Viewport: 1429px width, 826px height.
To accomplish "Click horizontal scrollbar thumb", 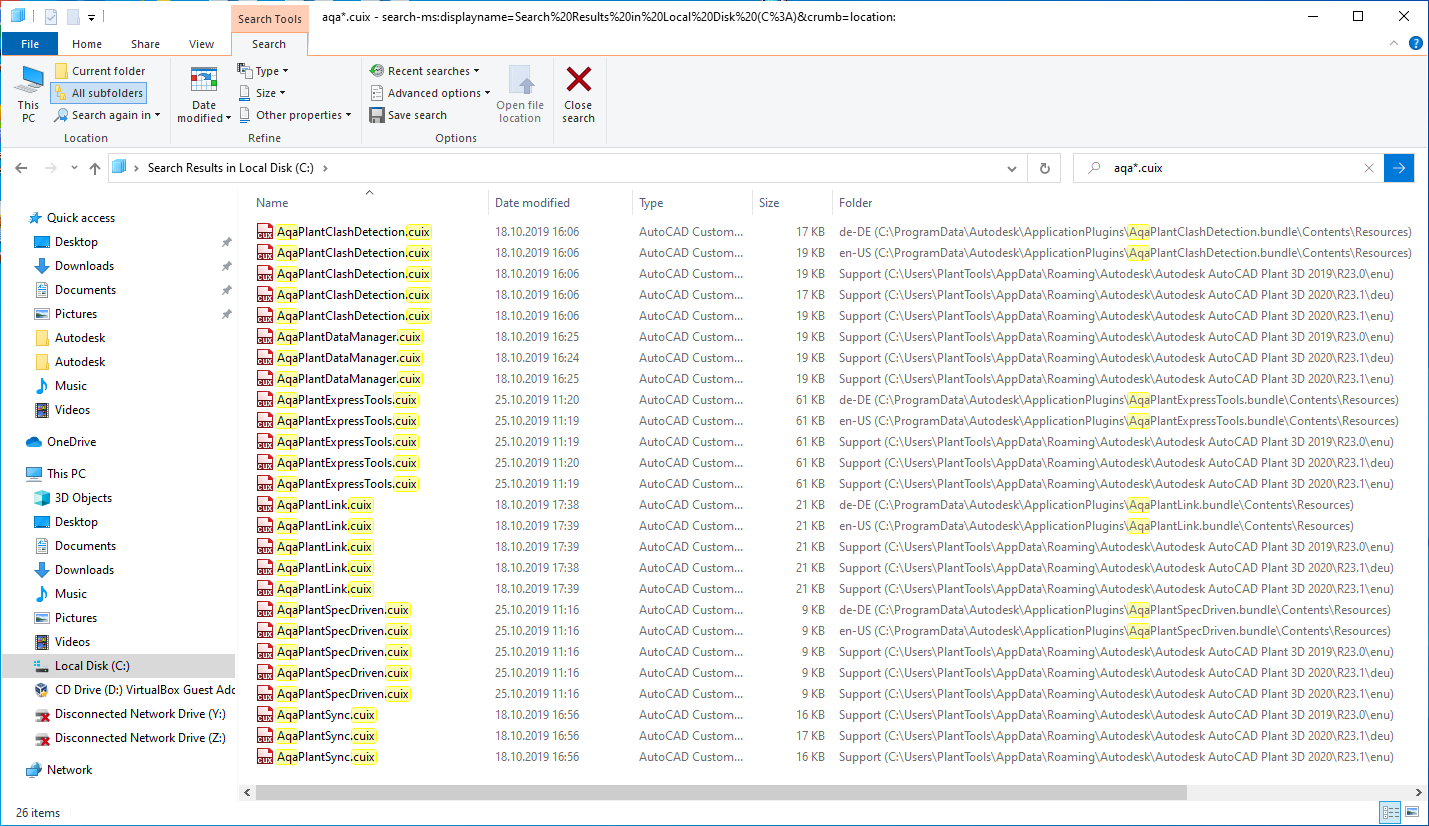I will click(721, 792).
